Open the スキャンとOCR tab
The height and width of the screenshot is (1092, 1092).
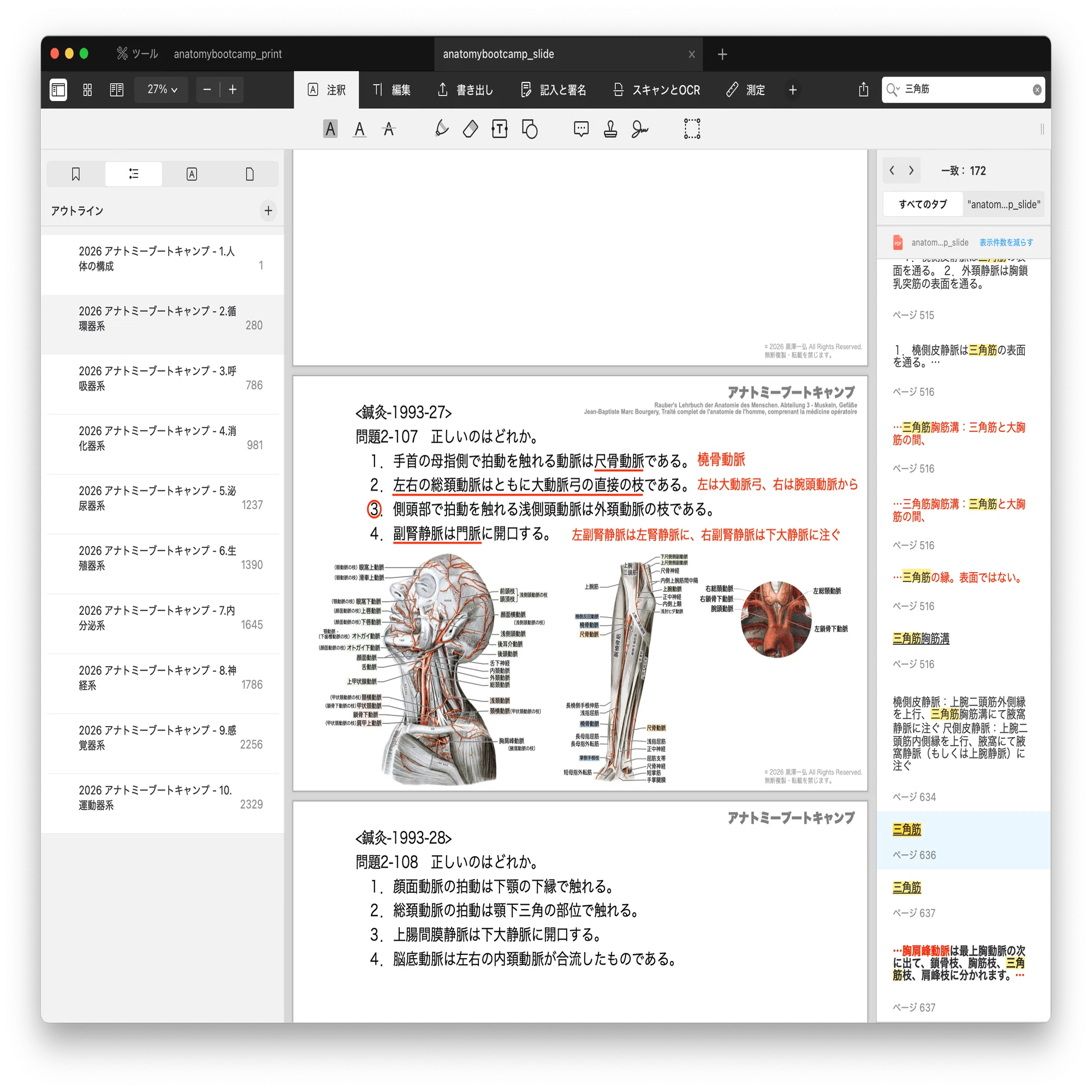(656, 90)
